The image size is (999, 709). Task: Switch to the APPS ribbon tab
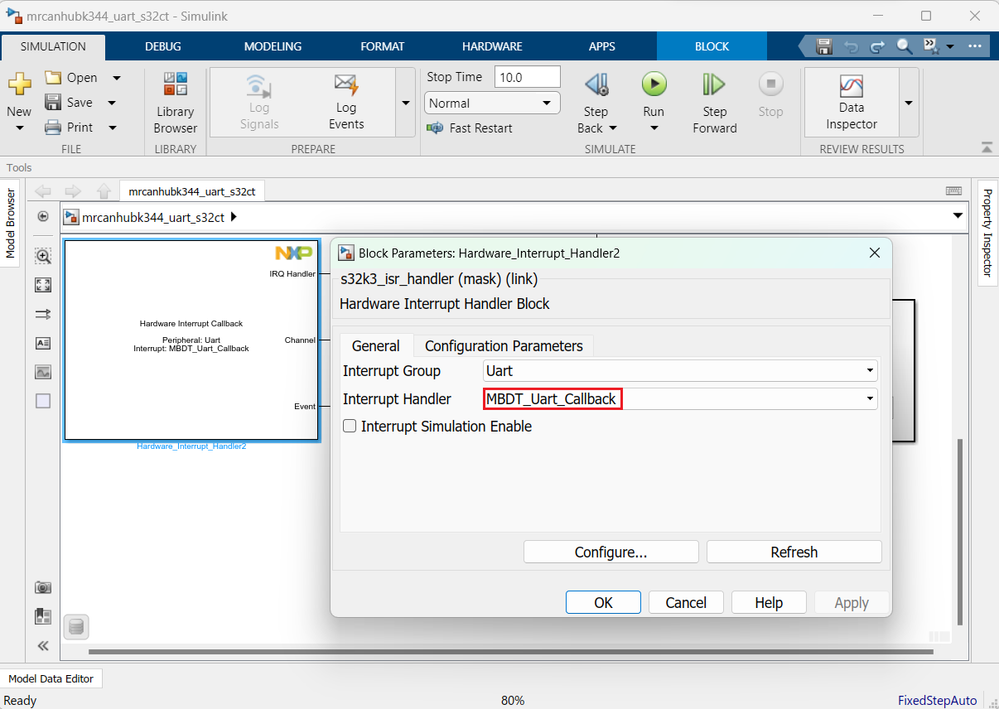(602, 47)
